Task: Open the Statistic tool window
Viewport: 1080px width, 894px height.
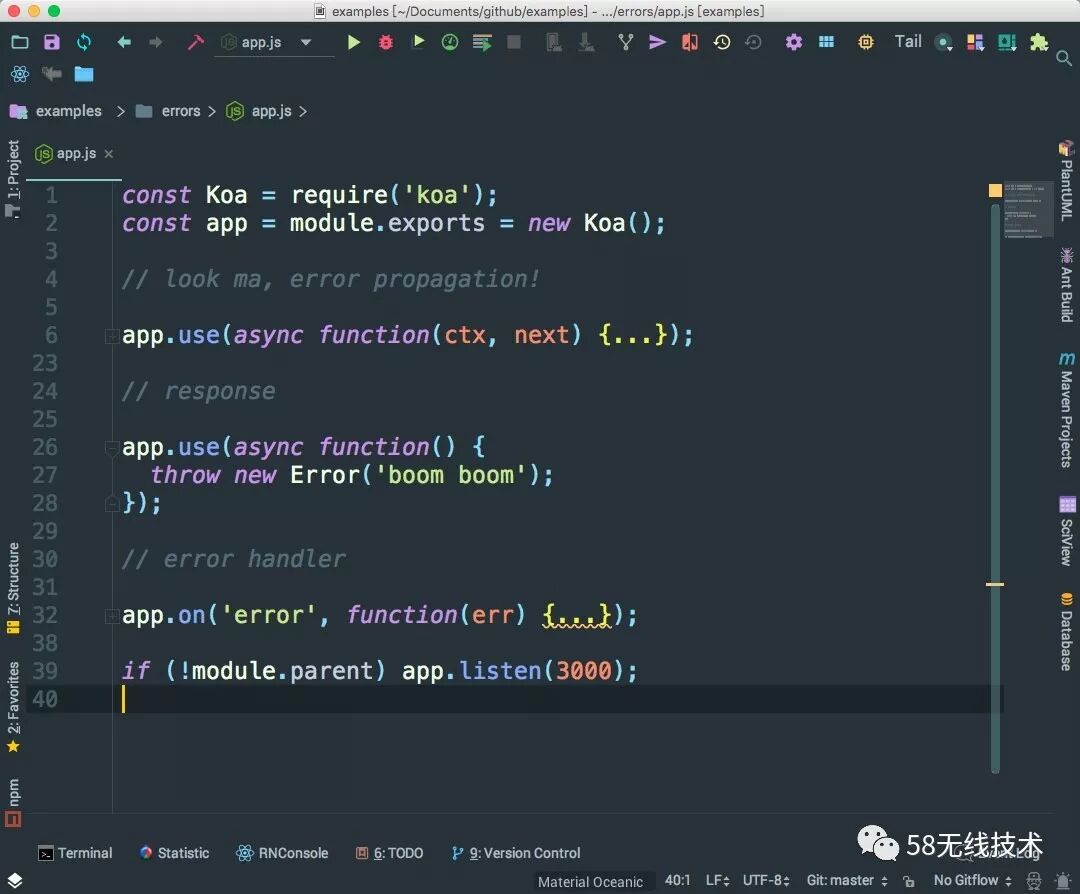Action: (x=174, y=853)
